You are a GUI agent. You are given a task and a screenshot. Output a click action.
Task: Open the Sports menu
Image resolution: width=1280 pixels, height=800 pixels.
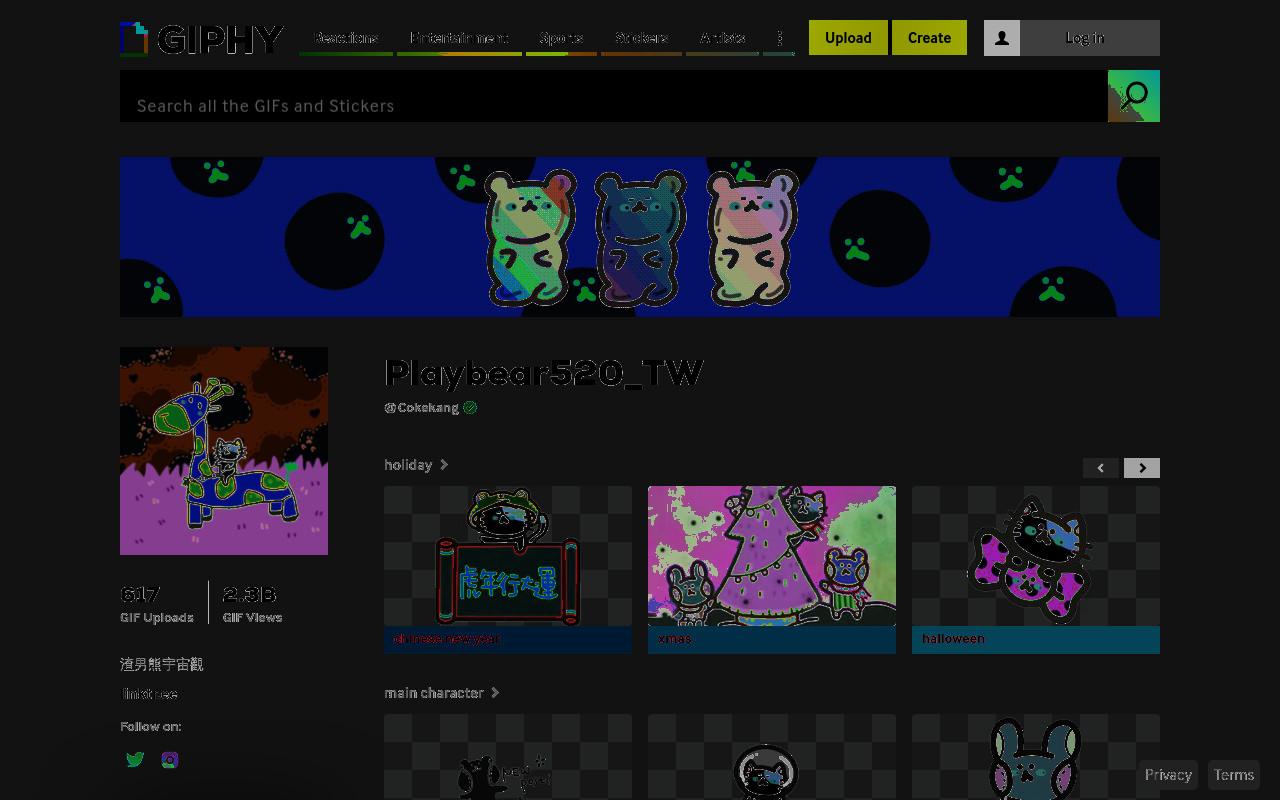coord(561,38)
